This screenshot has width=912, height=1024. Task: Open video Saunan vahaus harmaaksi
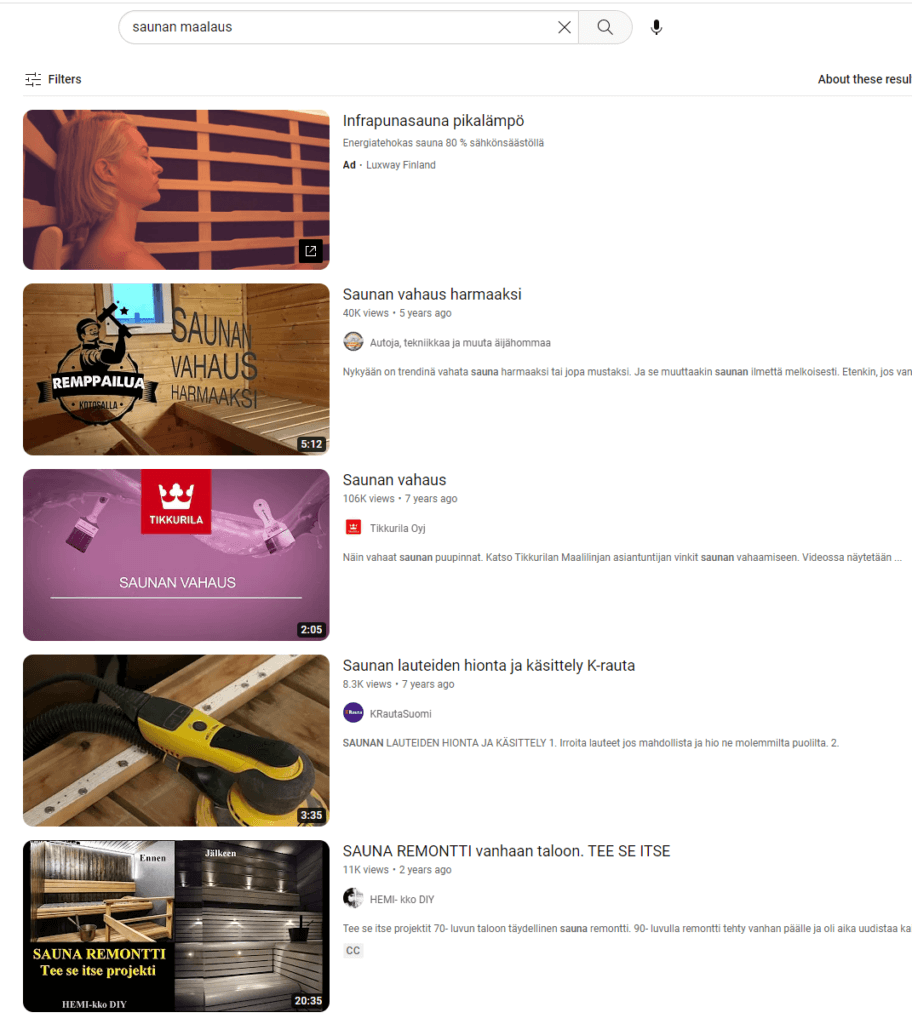(x=432, y=295)
